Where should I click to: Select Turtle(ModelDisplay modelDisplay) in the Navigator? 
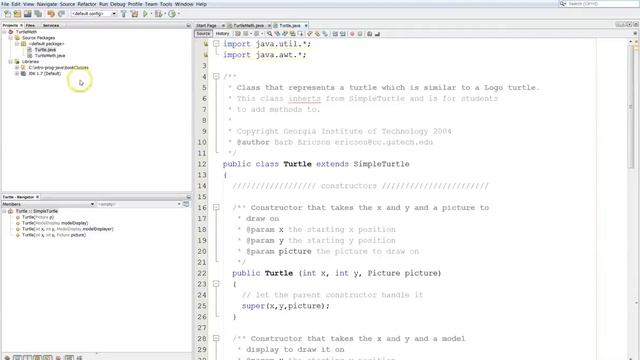tap(55, 223)
